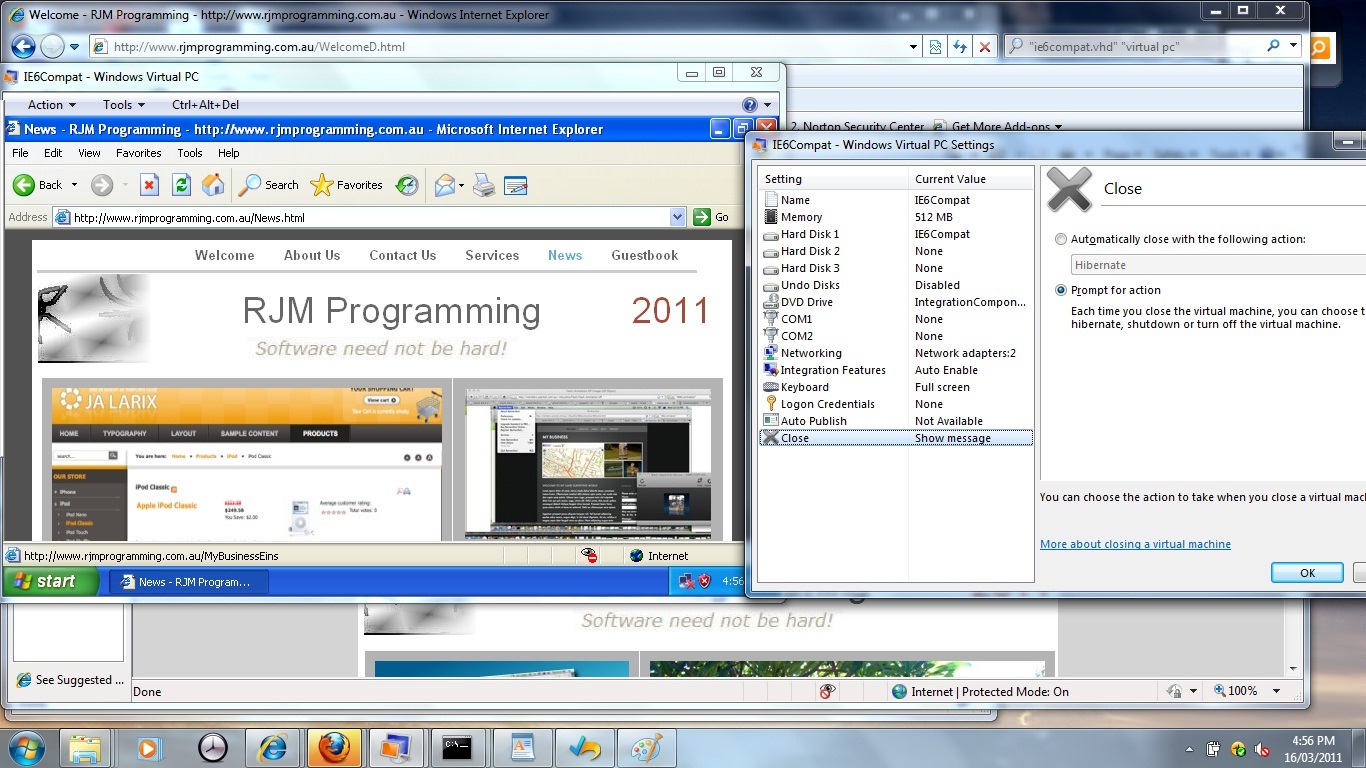Open Virtual PC Help question mark icon
This screenshot has width=1366, height=768.
pos(750,104)
